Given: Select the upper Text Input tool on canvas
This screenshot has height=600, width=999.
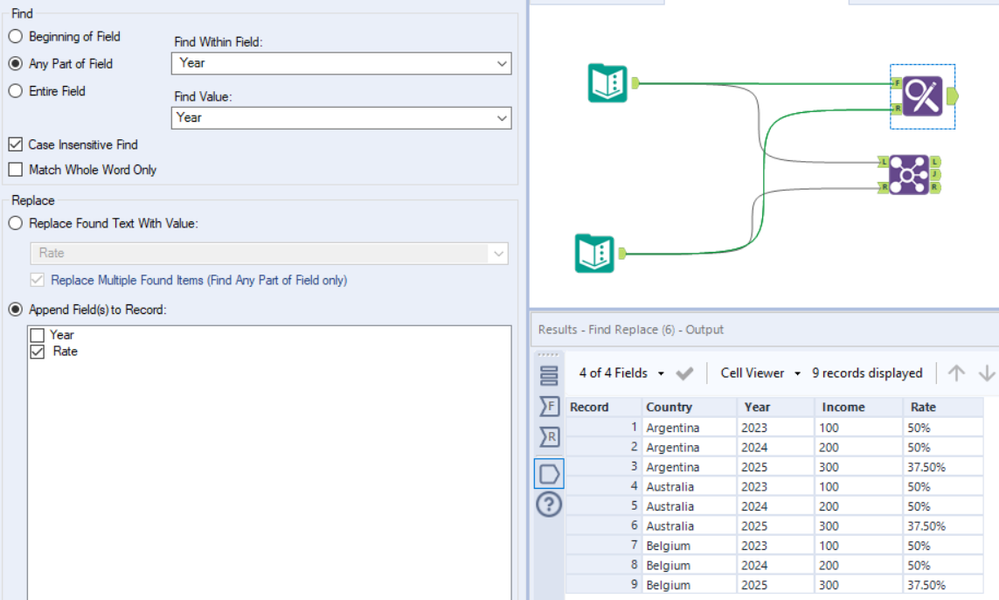Looking at the screenshot, I should [607, 83].
